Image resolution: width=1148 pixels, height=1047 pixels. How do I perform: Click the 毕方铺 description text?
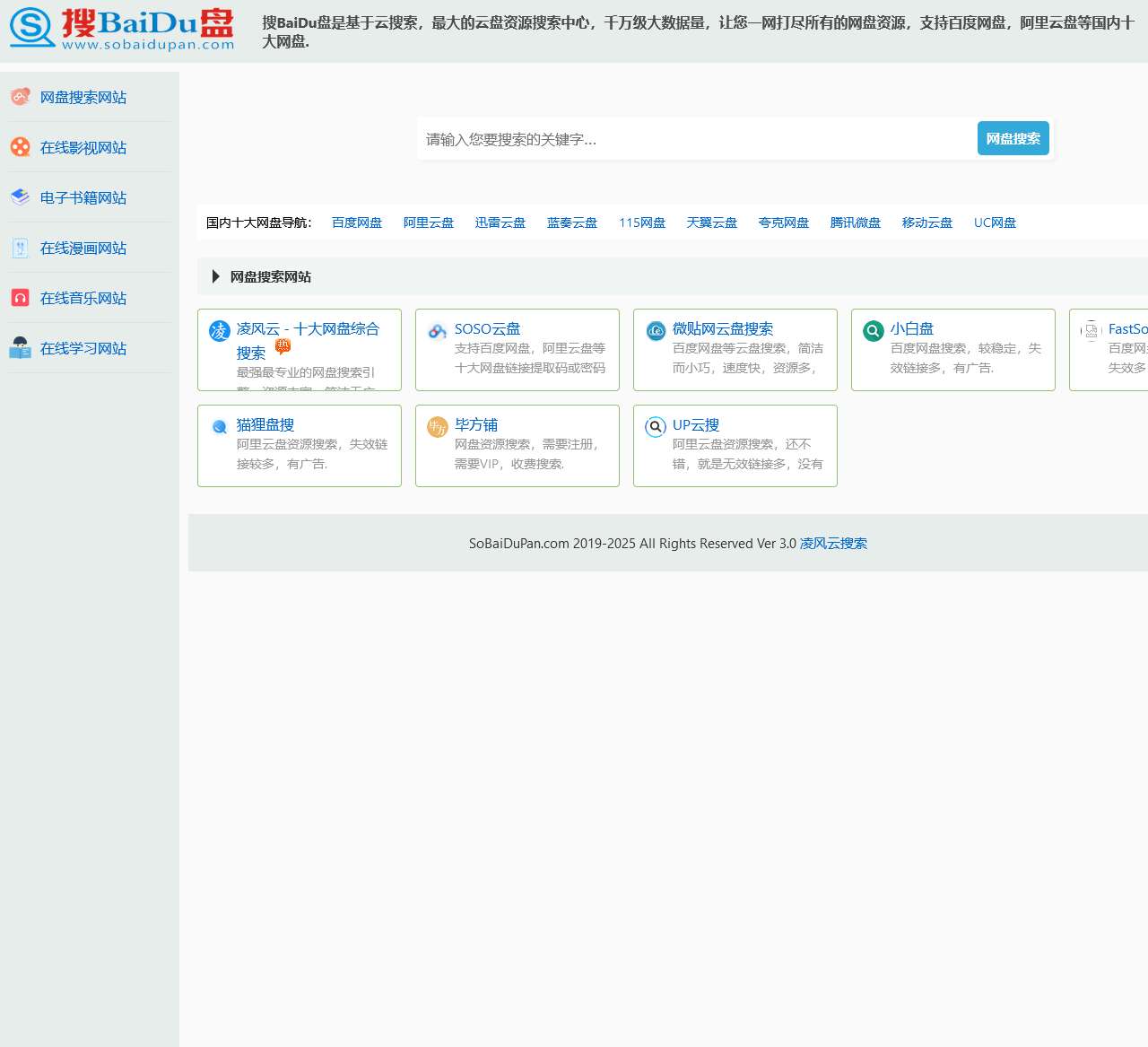[526, 454]
